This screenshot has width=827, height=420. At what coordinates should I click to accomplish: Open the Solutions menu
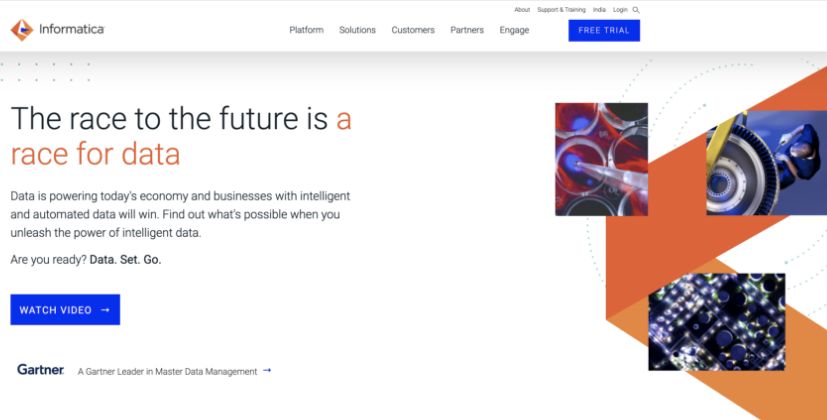point(357,30)
